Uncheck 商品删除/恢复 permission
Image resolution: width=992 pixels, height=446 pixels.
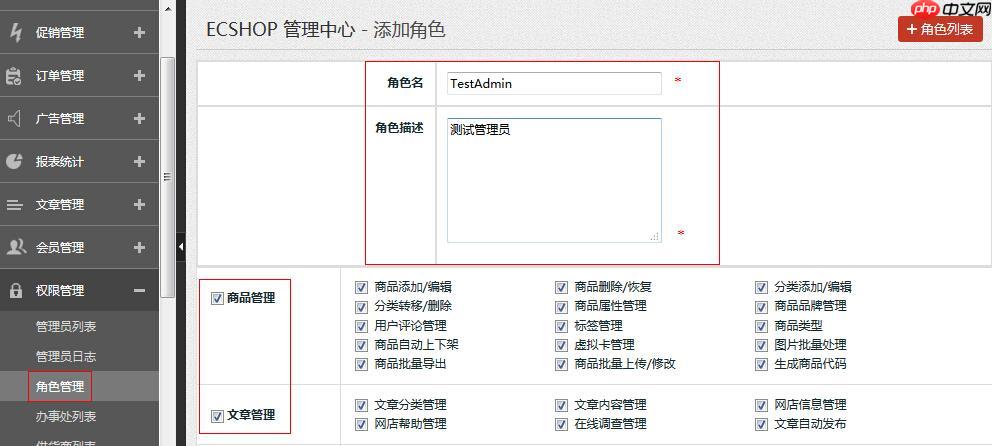(561, 288)
